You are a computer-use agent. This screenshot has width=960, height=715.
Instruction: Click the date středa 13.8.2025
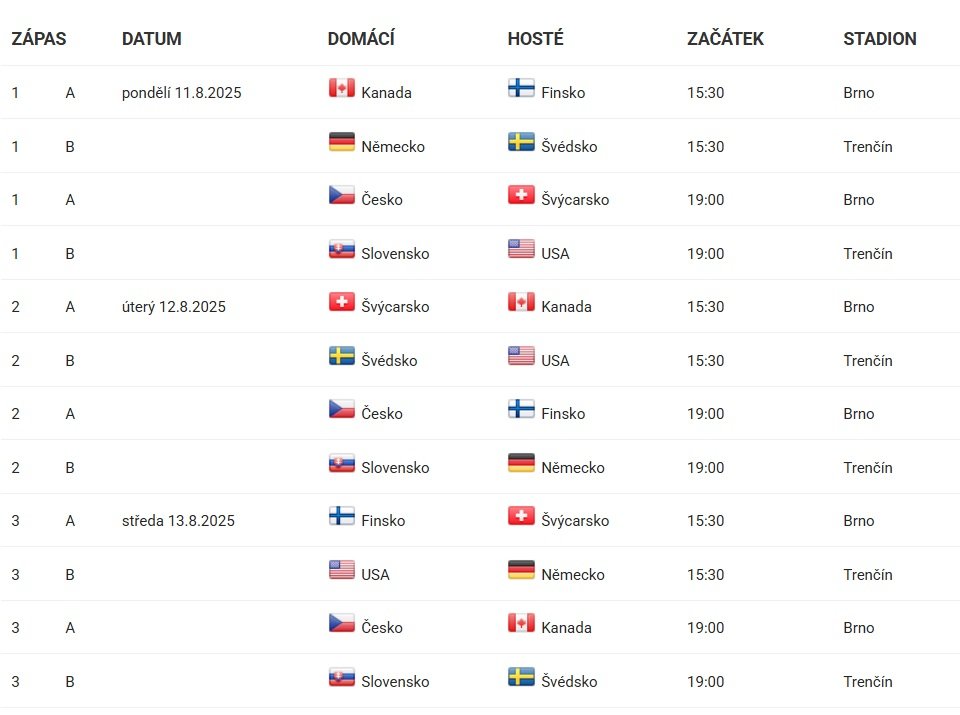[178, 521]
